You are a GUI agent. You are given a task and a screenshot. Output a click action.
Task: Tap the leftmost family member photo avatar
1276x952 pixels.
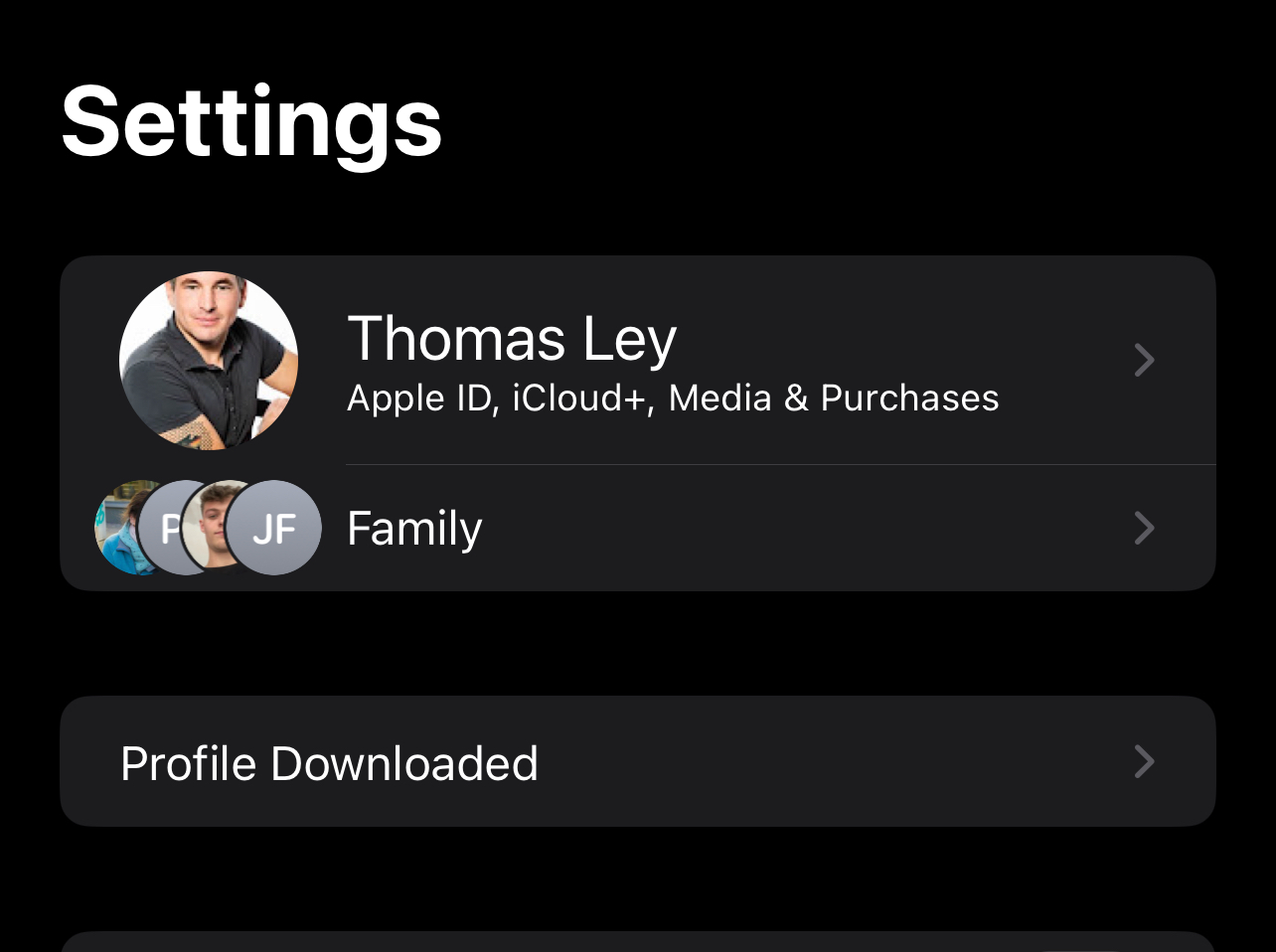117,528
